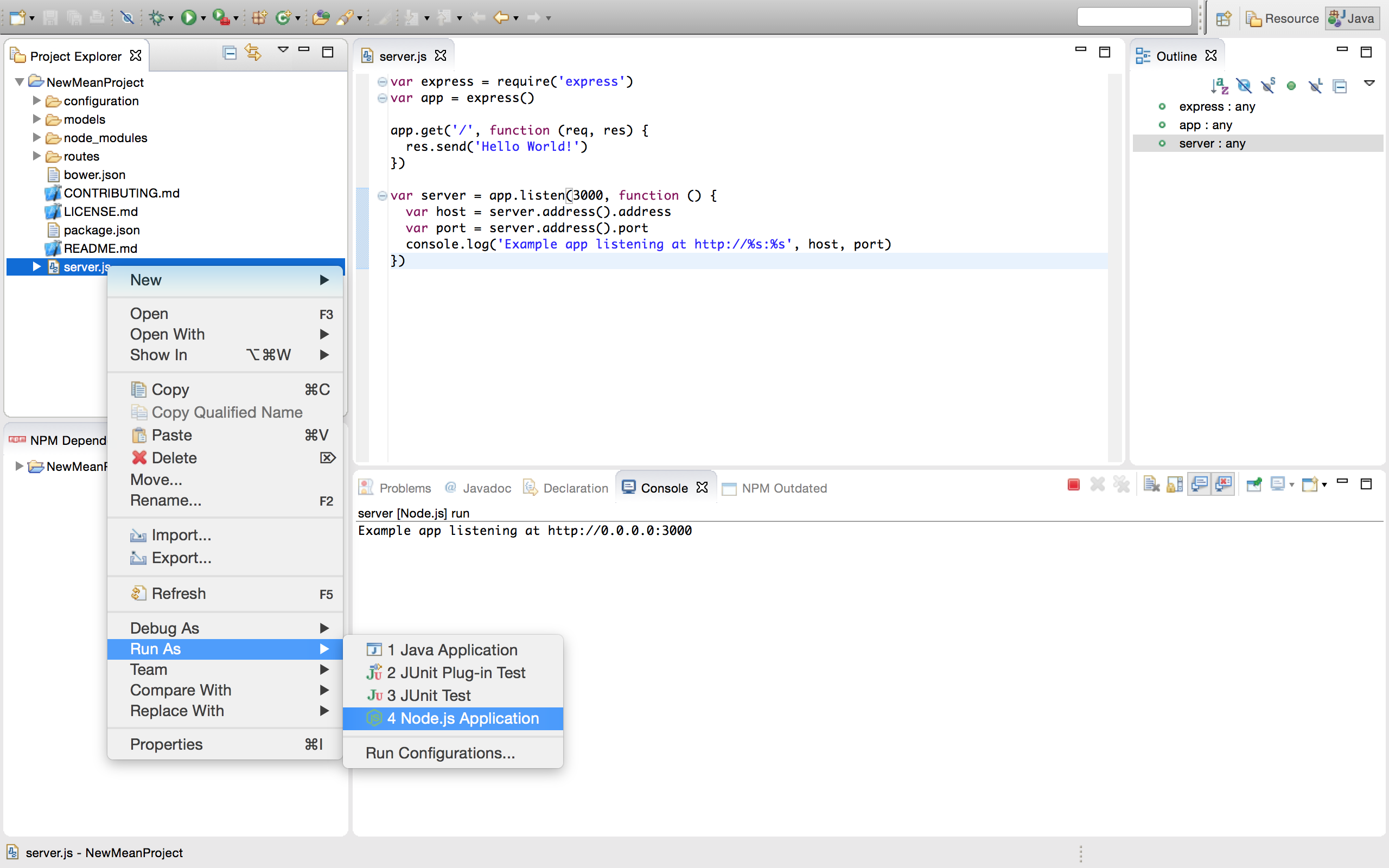1389x868 pixels.
Task: Select package.json in Project Explorer
Action: (x=101, y=230)
